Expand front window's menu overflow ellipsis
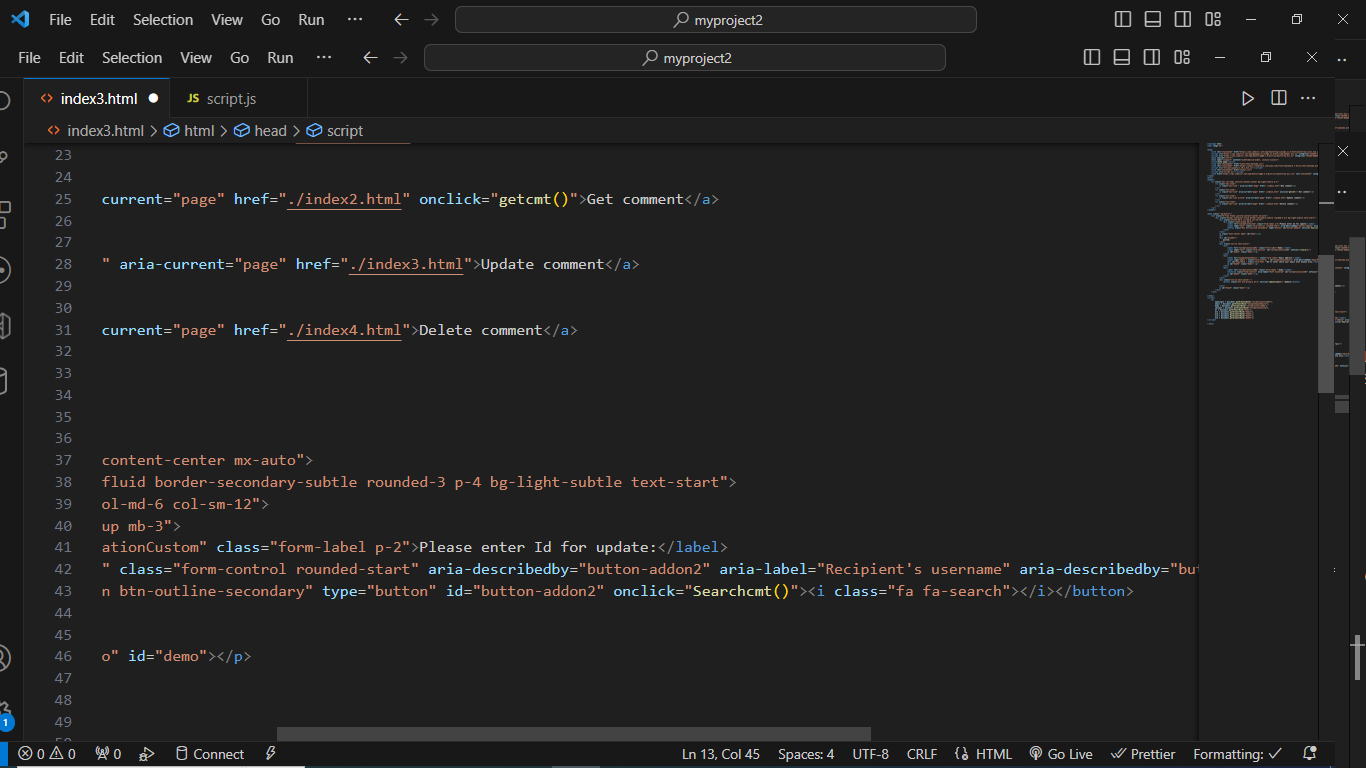Image resolution: width=1366 pixels, height=768 pixels. pos(323,58)
